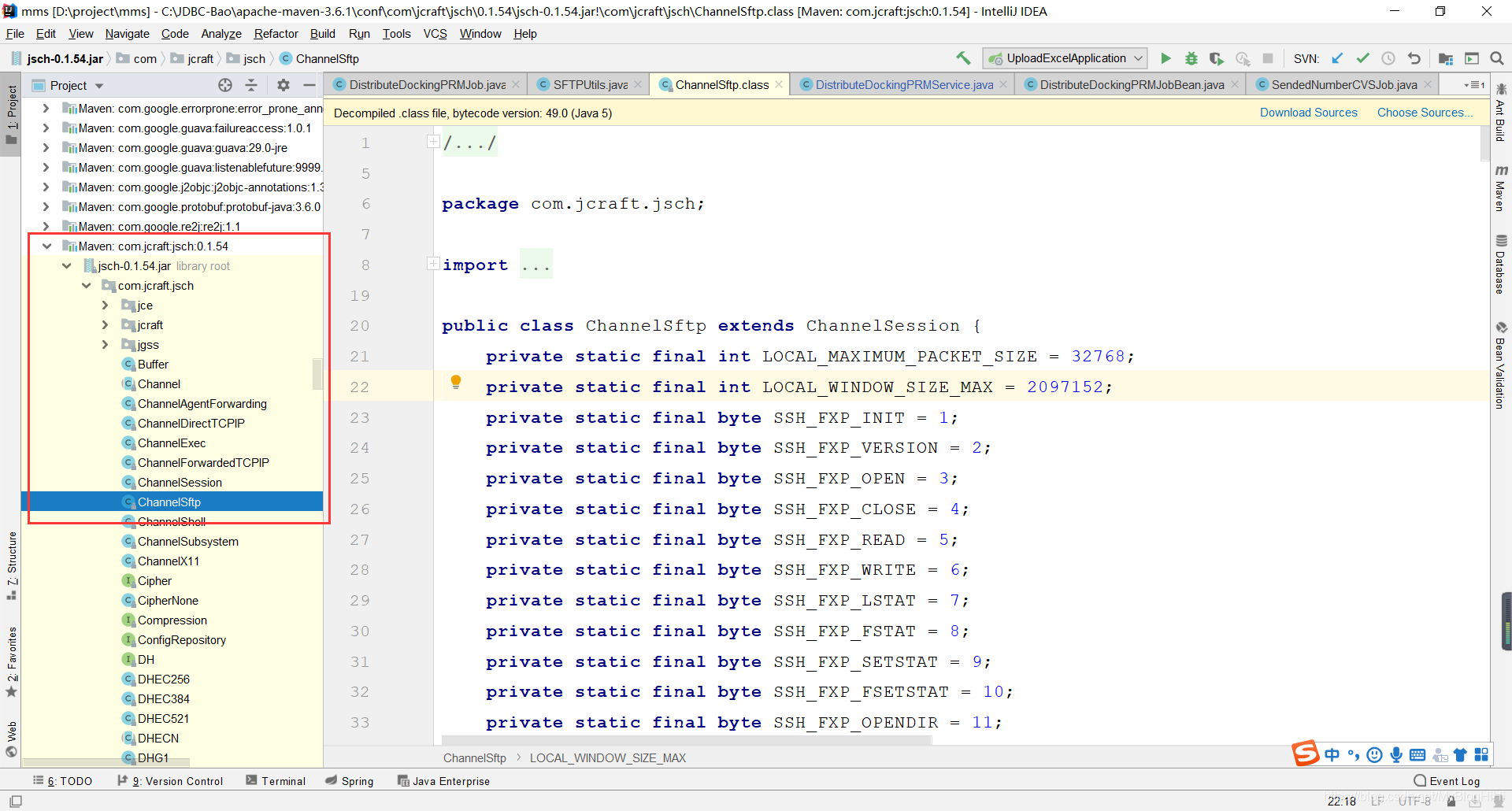This screenshot has height=811, width=1512.
Task: Click the Sogou microphone voice input icon
Action: tap(1396, 755)
